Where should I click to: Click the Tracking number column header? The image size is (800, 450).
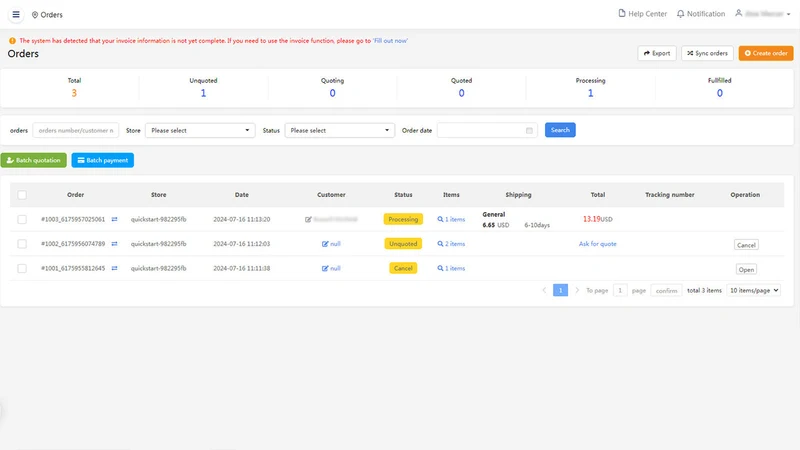(x=669, y=195)
